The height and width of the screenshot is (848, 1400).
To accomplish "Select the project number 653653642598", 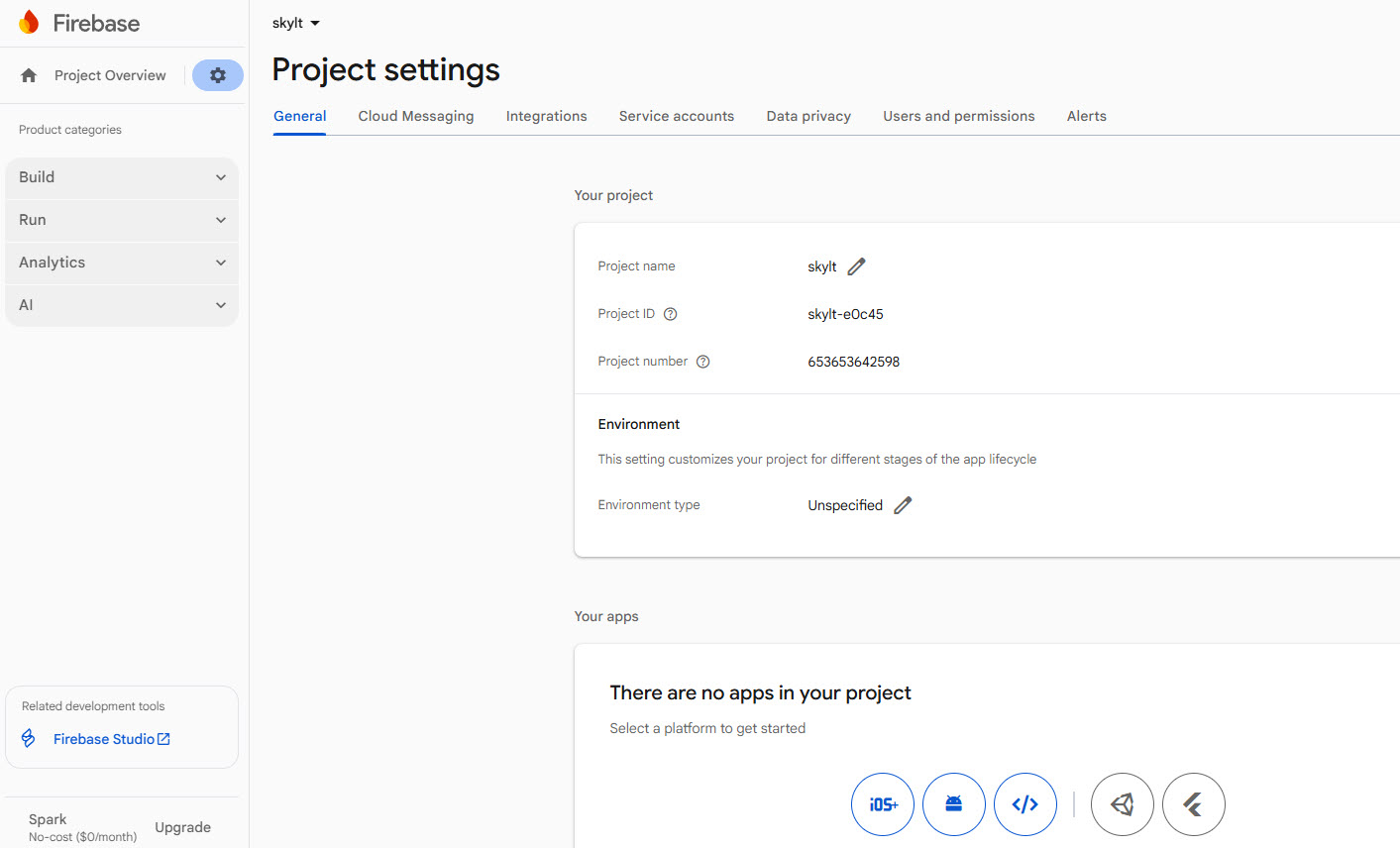I will 854,362.
